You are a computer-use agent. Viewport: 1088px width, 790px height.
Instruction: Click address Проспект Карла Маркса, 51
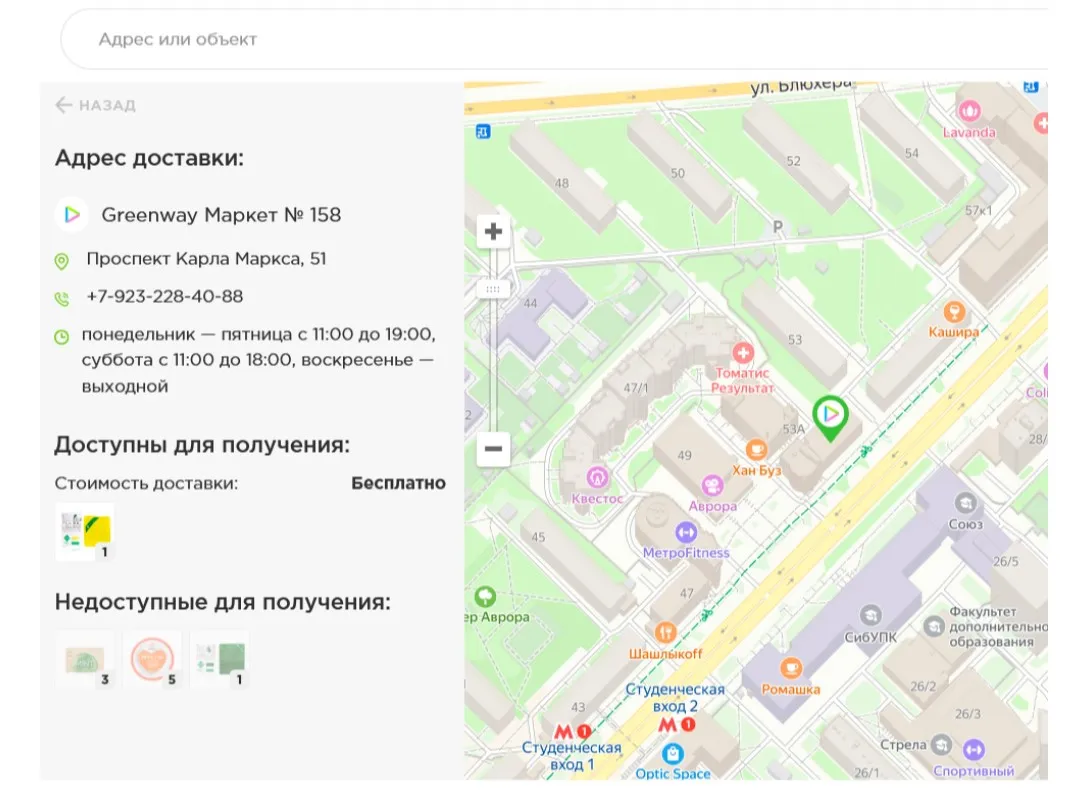pyautogui.click(x=206, y=259)
